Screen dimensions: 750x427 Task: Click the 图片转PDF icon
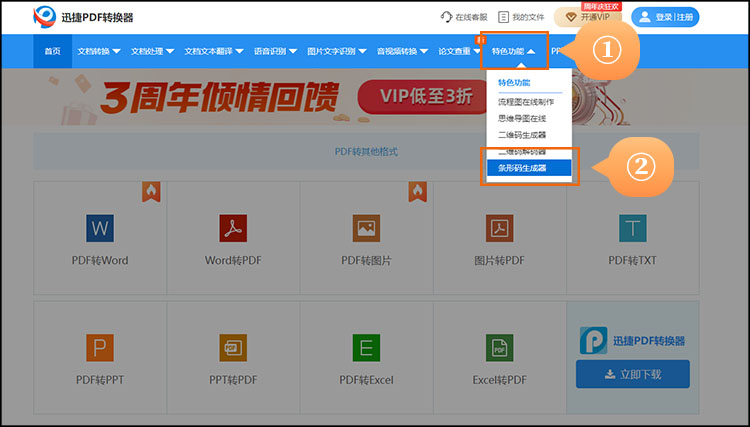click(x=499, y=228)
